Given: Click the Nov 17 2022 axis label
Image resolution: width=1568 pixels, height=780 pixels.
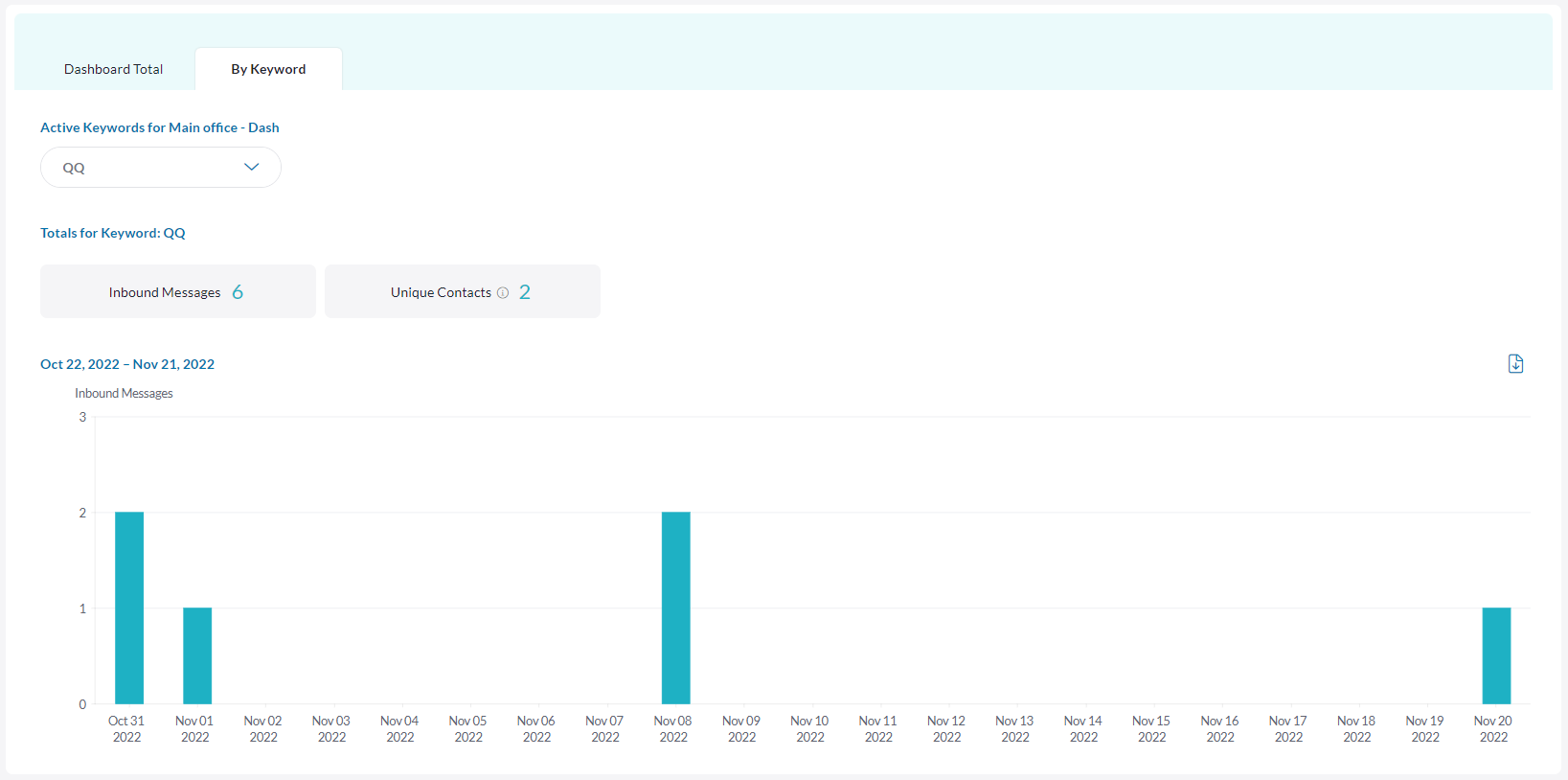Looking at the screenshot, I should [1288, 728].
